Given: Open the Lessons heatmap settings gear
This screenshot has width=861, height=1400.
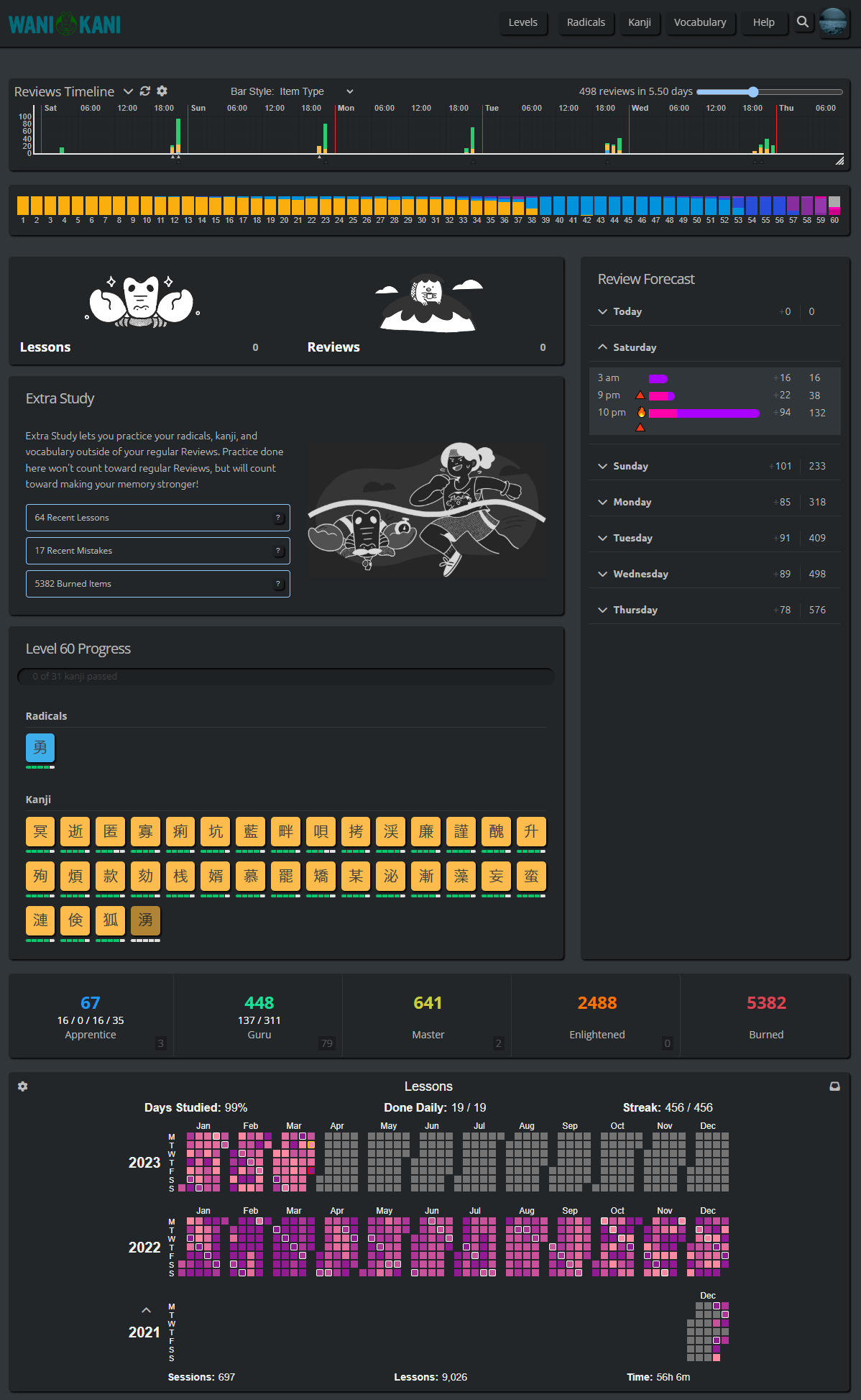Looking at the screenshot, I should point(23,1086).
